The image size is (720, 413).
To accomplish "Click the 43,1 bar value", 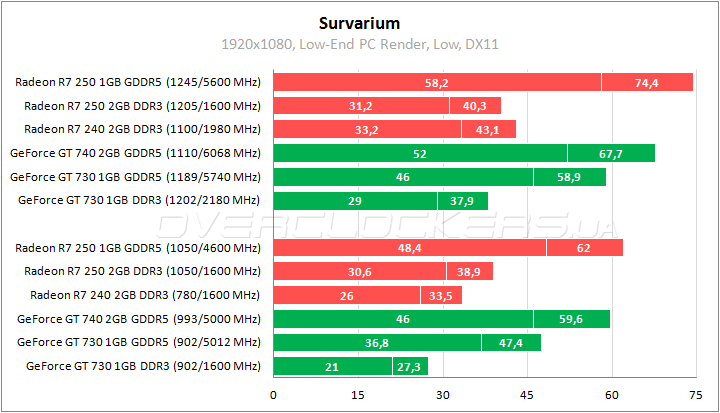I will click(x=487, y=130).
